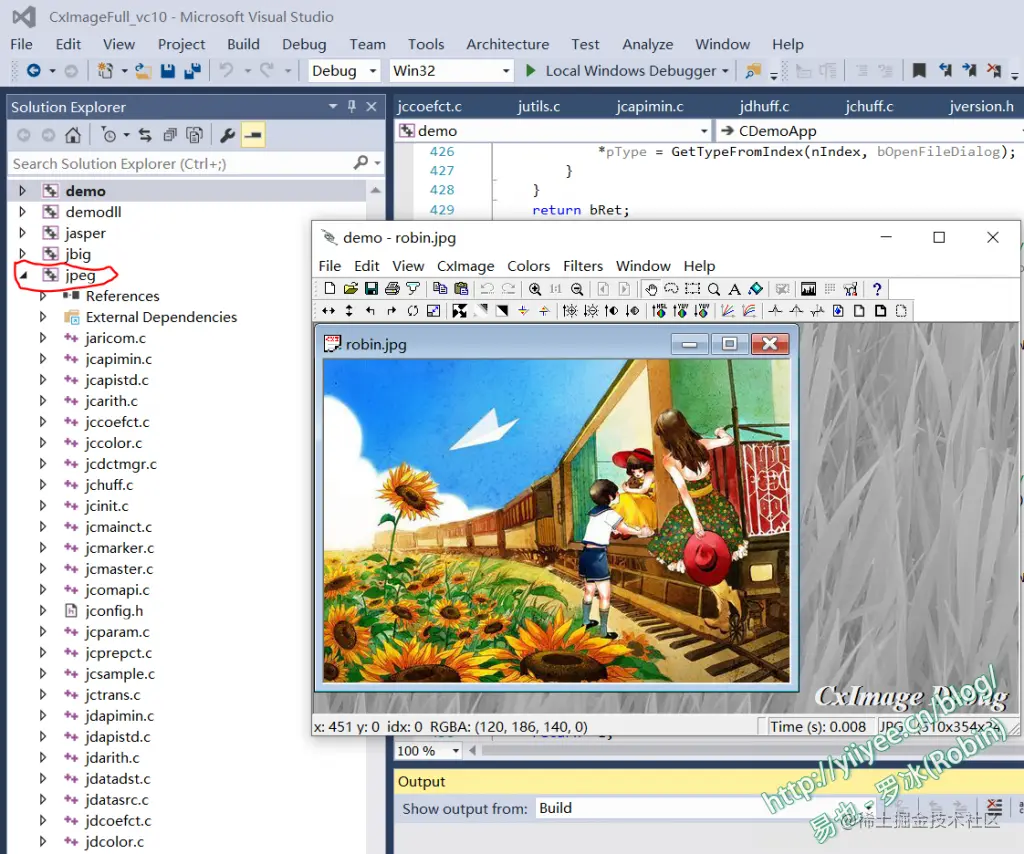This screenshot has width=1024, height=854.
Task: Click the question mark Help icon
Action: coord(877,289)
